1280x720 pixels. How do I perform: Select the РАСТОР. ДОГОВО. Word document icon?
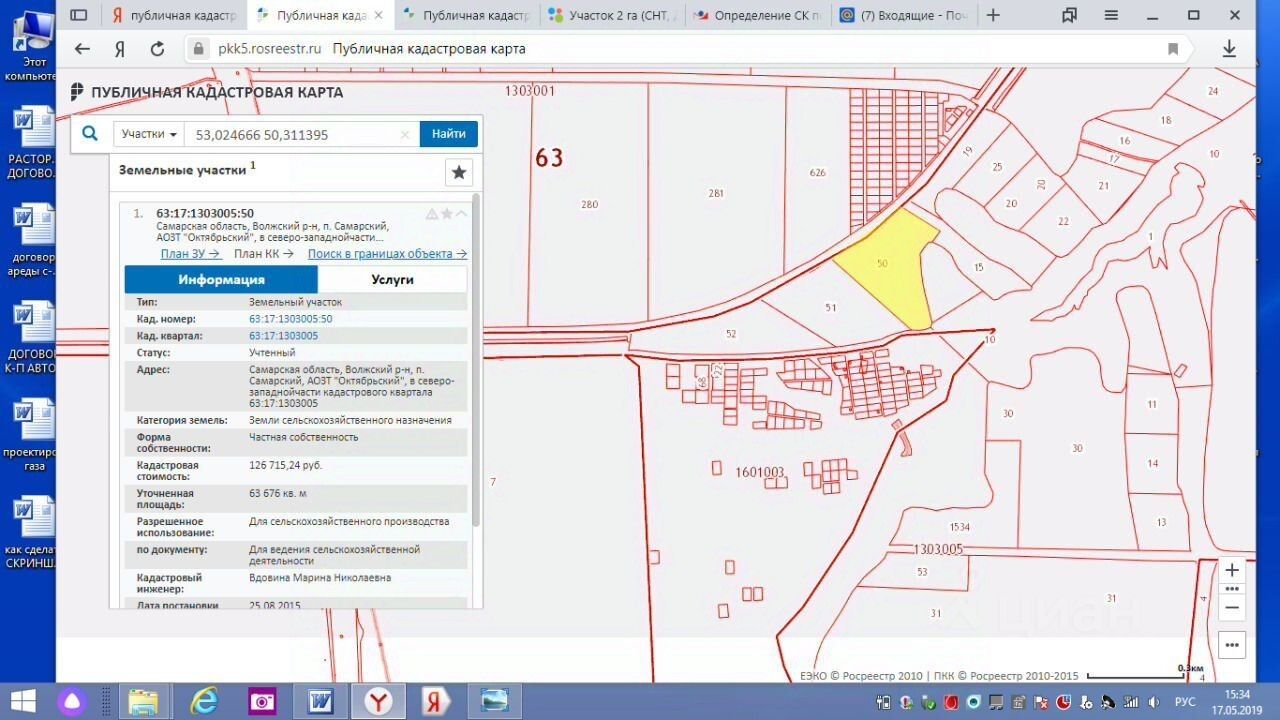coord(34,142)
